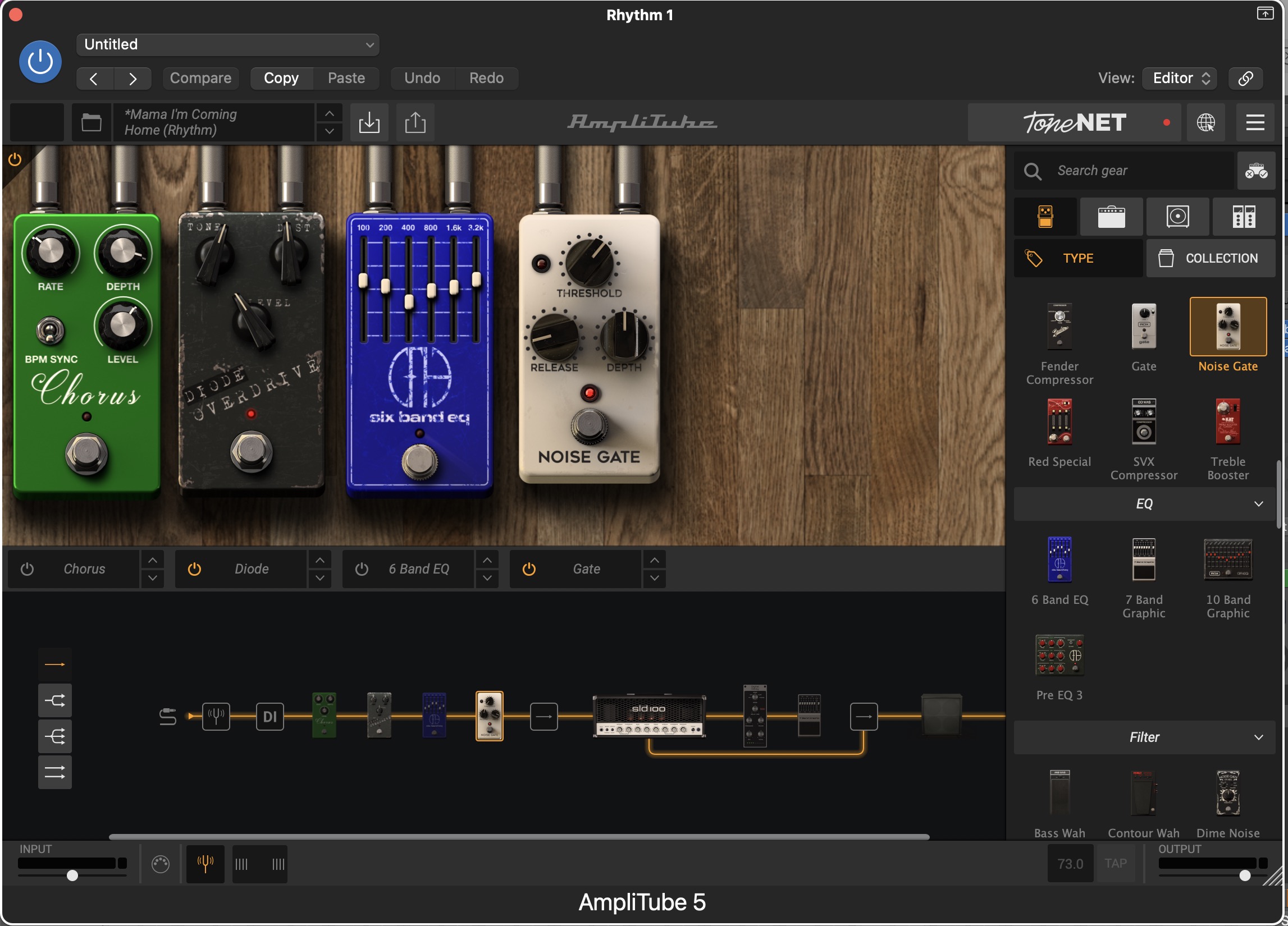This screenshot has height=926, width=1288.
Task: Pick the Fender Compressor gear item
Action: click(1059, 344)
